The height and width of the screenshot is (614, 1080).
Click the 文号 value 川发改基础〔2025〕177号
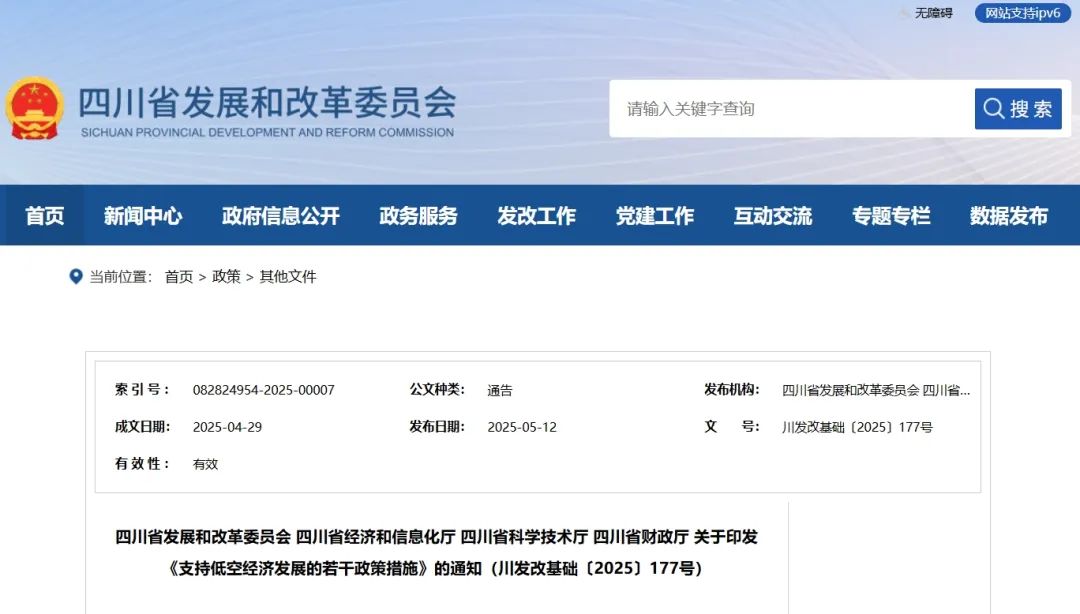coord(858,427)
